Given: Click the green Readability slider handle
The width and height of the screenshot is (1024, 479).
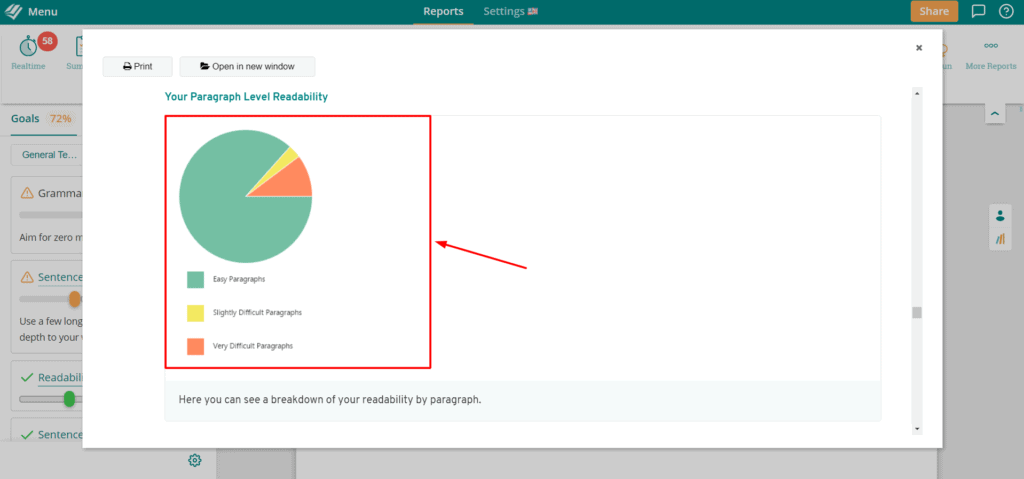Looking at the screenshot, I should tap(69, 399).
